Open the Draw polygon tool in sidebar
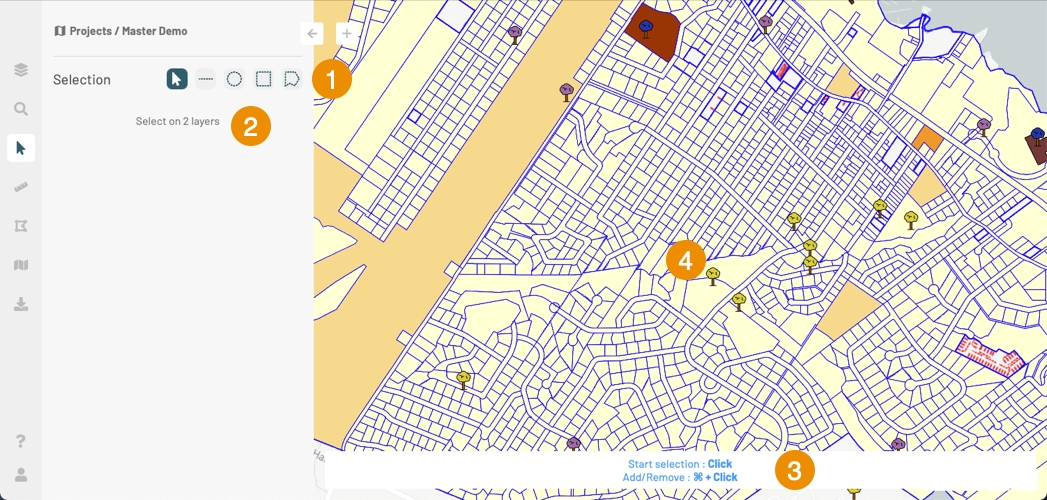 point(20,226)
